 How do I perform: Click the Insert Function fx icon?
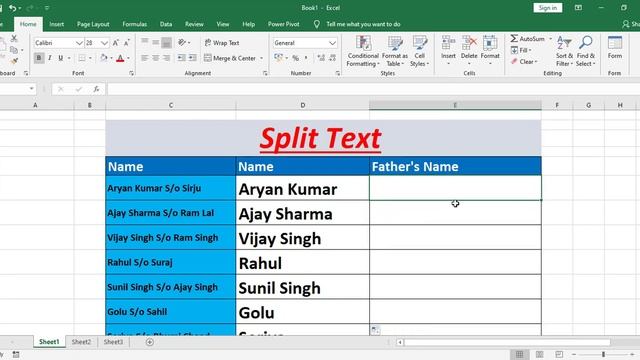coord(96,89)
